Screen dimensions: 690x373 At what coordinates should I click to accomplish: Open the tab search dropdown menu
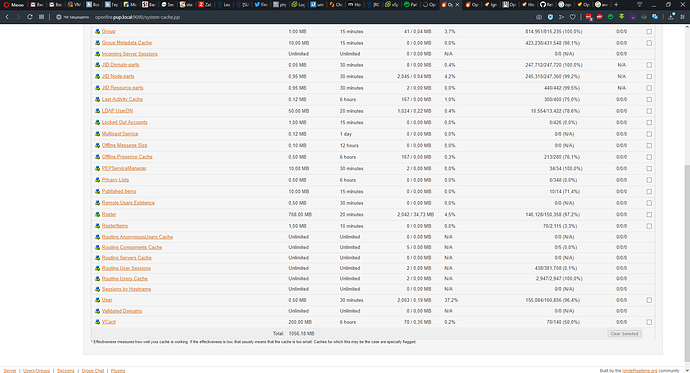point(639,5)
